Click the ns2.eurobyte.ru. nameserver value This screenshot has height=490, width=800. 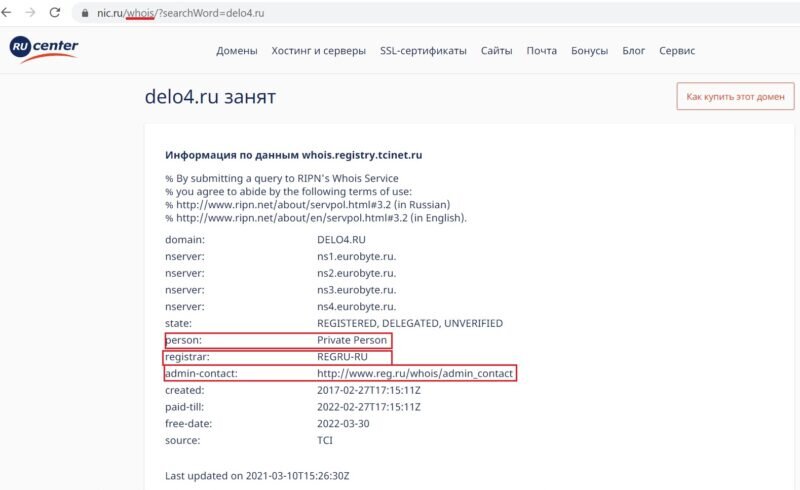click(x=356, y=273)
